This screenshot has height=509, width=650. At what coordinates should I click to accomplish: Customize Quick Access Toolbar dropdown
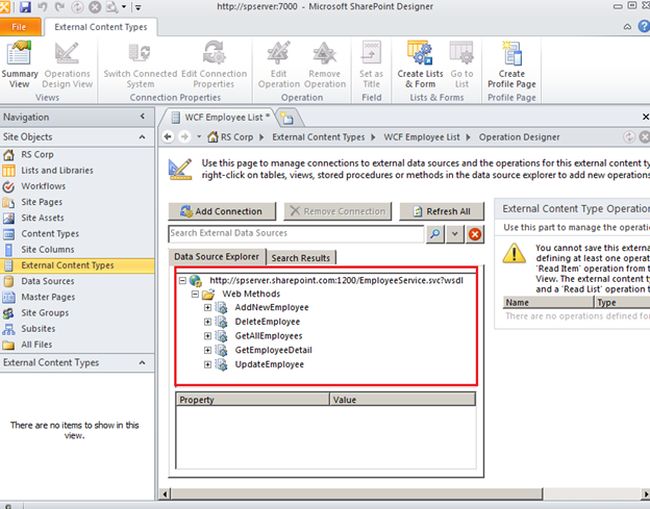(138, 7)
